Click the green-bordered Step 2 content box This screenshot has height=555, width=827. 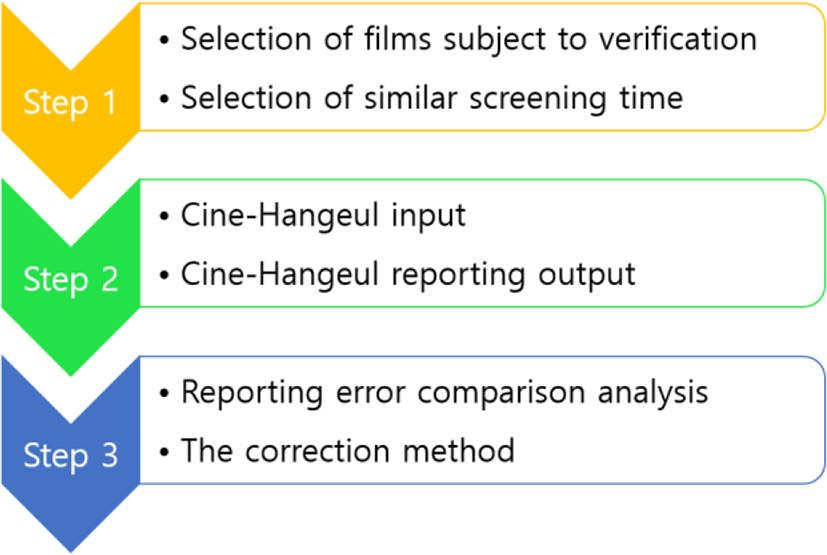pyautogui.click(x=482, y=243)
